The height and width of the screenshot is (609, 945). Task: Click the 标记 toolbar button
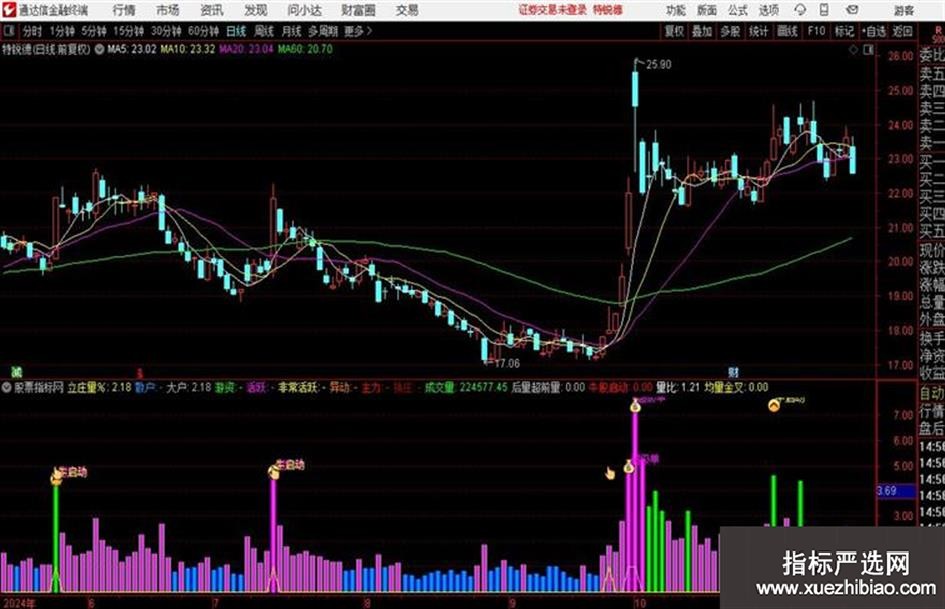click(844, 31)
